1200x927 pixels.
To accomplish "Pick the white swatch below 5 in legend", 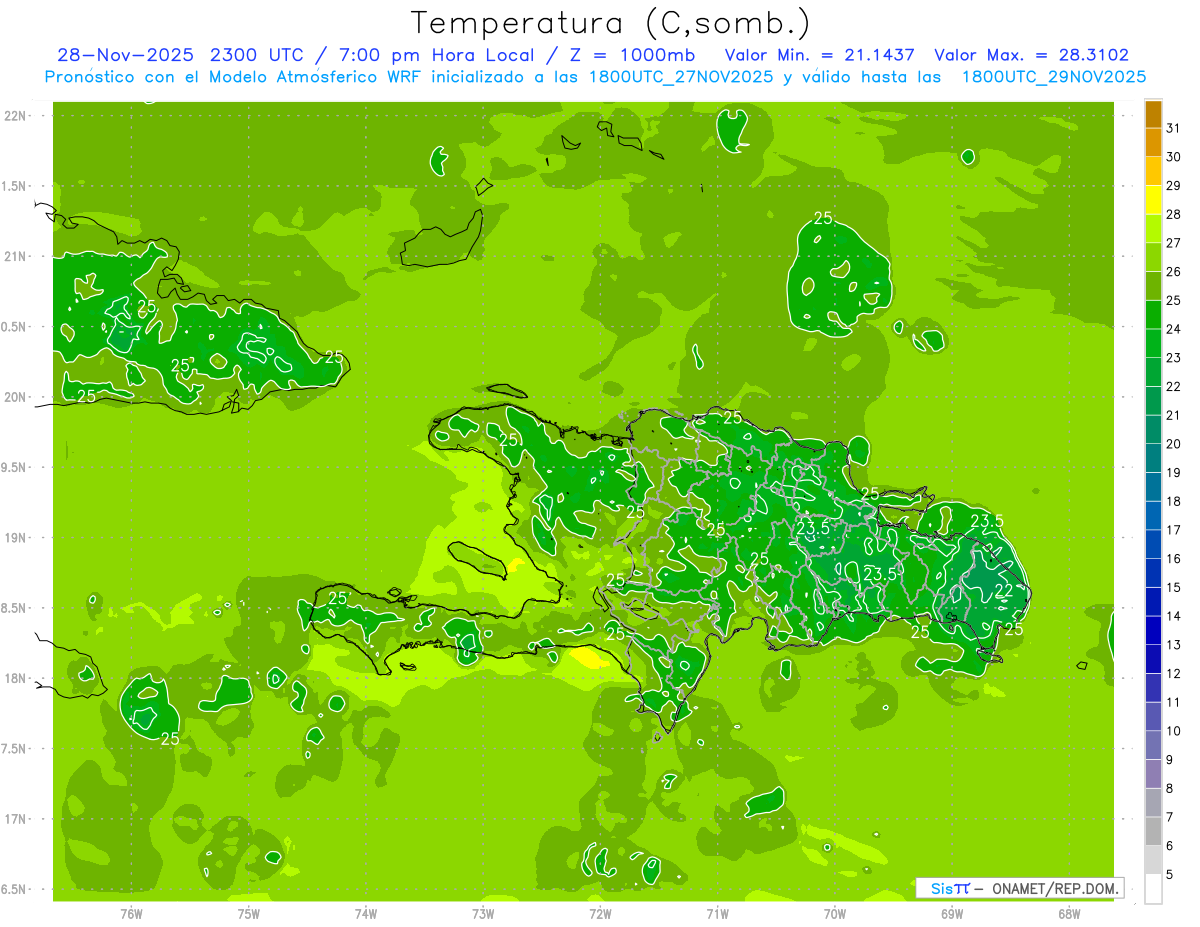I will (x=1153, y=889).
